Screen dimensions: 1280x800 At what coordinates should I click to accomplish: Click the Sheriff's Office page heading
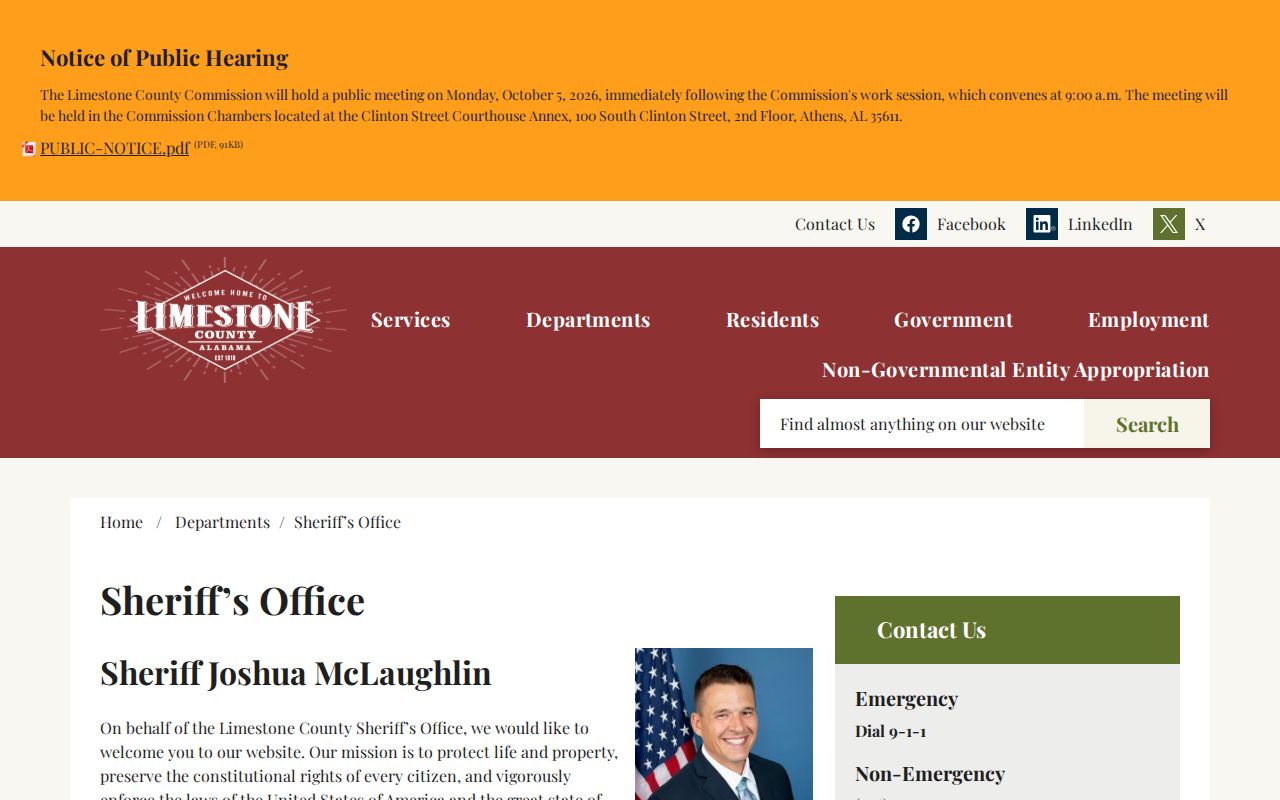pos(232,601)
